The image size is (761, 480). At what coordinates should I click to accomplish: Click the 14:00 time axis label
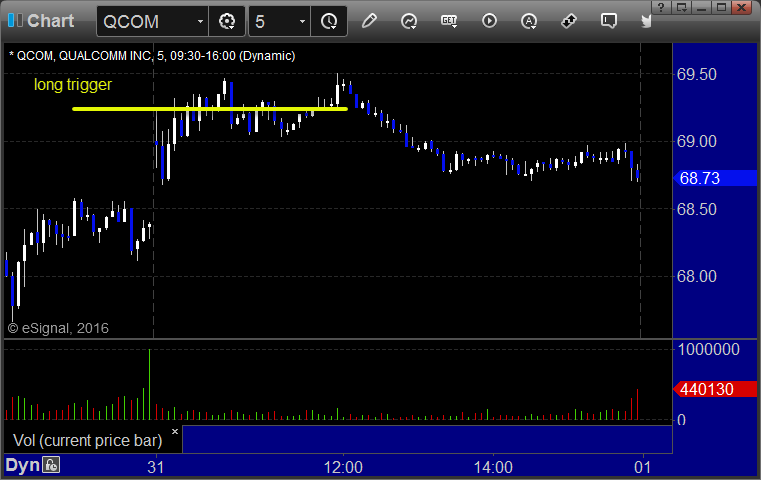pyautogui.click(x=493, y=467)
